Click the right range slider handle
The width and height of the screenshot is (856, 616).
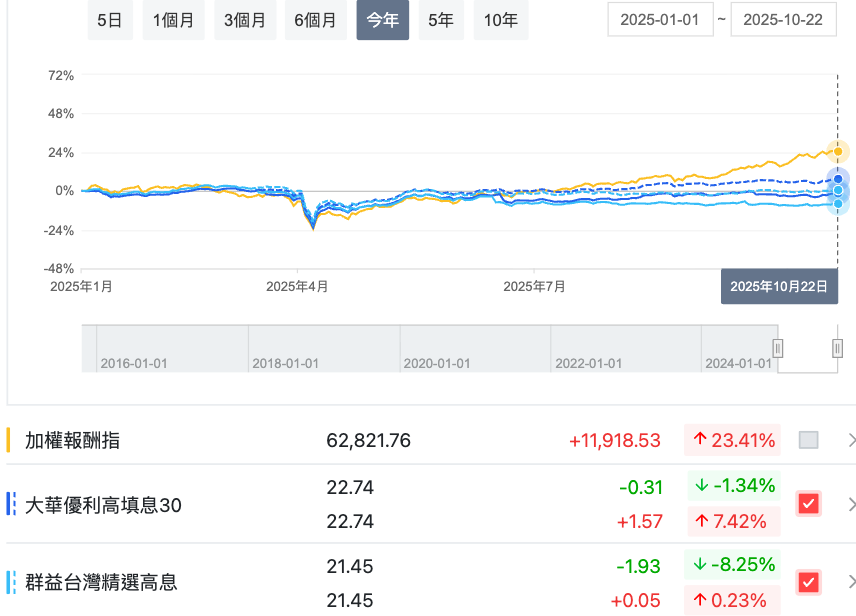[x=838, y=348]
